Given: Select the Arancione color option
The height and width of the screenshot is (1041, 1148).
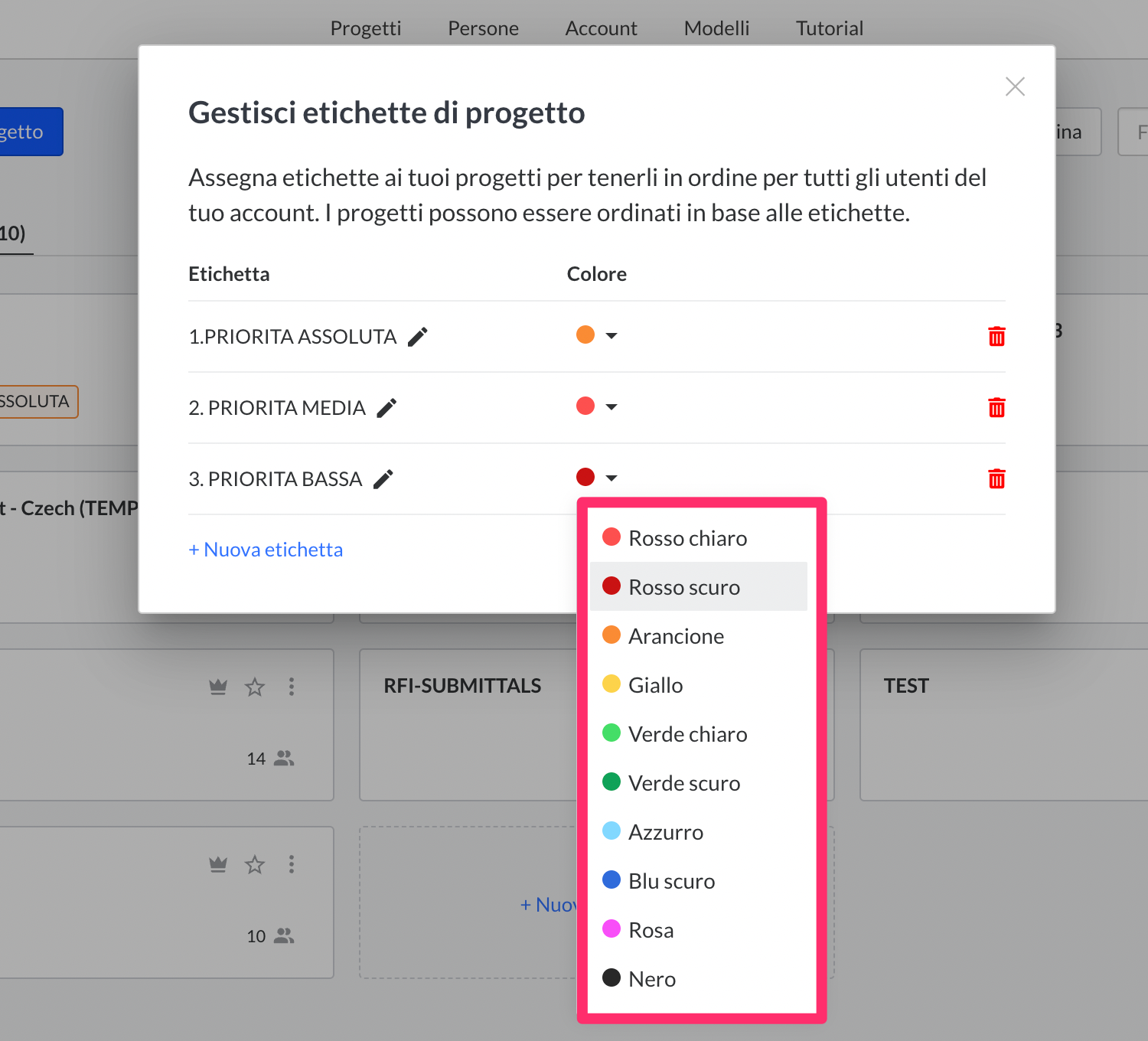Looking at the screenshot, I should pos(676,636).
